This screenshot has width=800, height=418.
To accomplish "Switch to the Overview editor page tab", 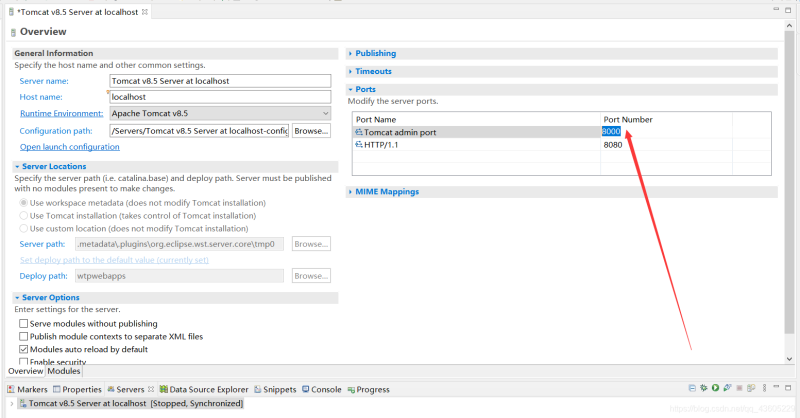I will pos(26,371).
